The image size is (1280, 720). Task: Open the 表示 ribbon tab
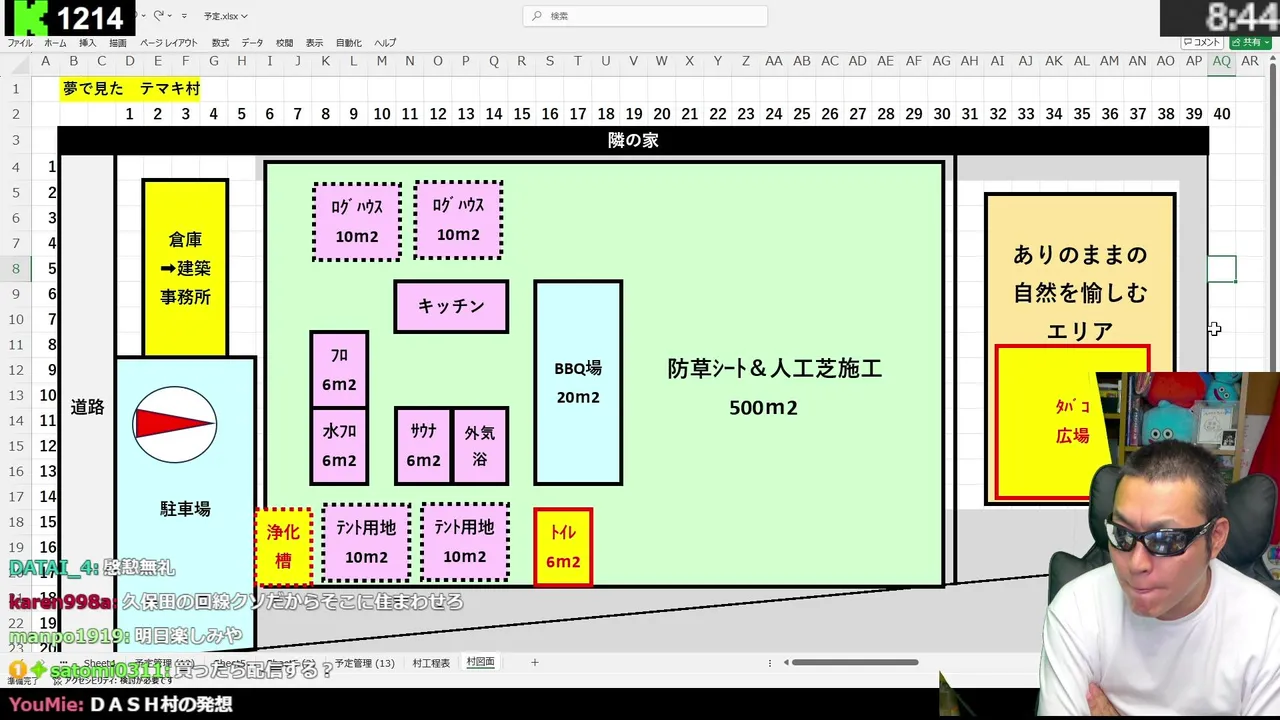(x=314, y=43)
